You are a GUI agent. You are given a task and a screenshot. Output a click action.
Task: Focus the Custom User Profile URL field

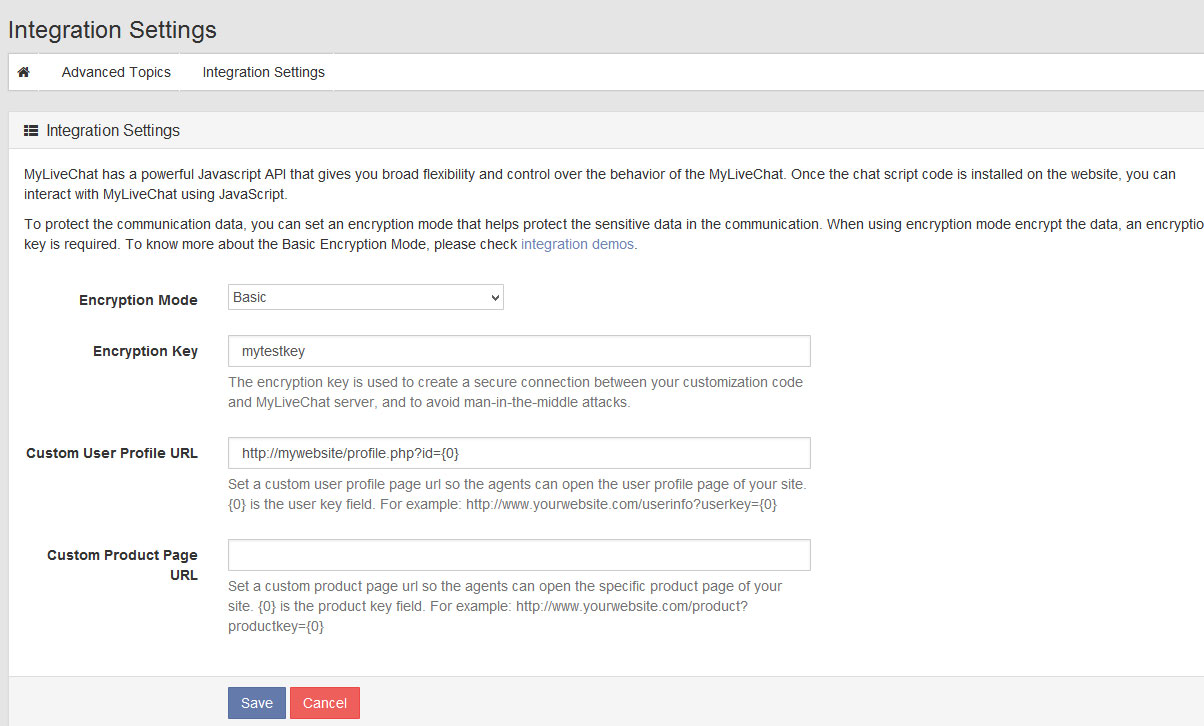[x=519, y=453]
